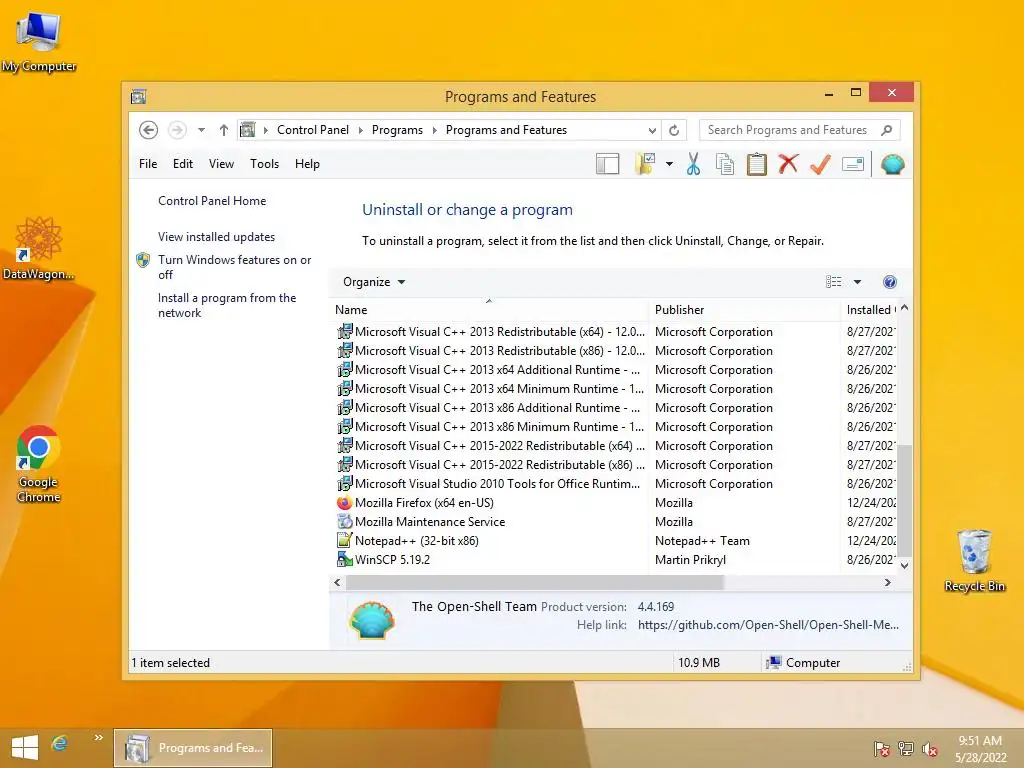
Task: Click the Programs breadcrumb in address bar
Action: 397,130
